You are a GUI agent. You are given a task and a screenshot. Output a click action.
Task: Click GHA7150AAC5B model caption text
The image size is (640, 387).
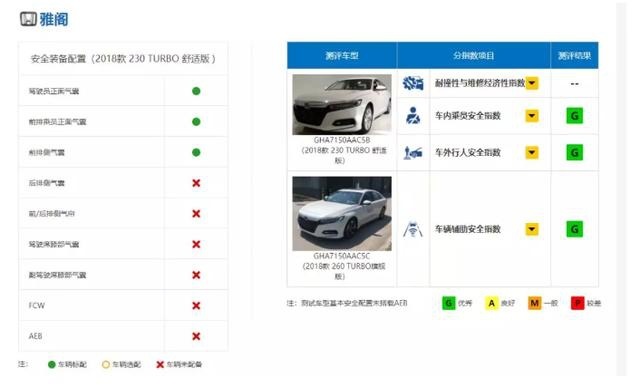(342, 140)
